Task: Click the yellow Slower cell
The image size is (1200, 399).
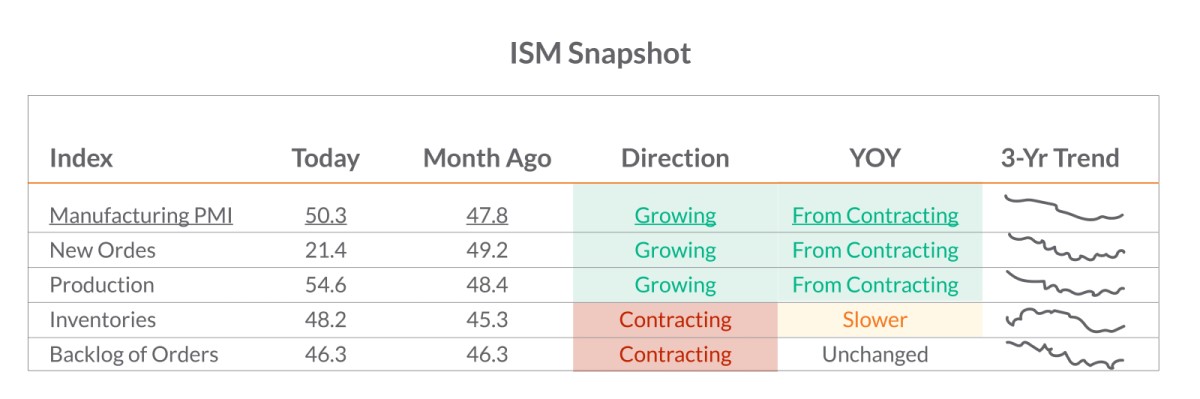Action: pyautogui.click(x=875, y=320)
